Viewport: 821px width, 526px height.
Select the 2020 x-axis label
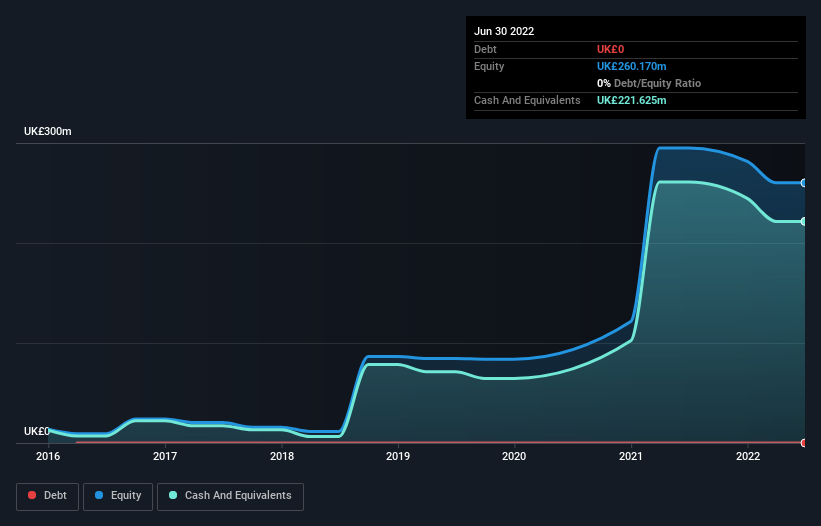(514, 456)
